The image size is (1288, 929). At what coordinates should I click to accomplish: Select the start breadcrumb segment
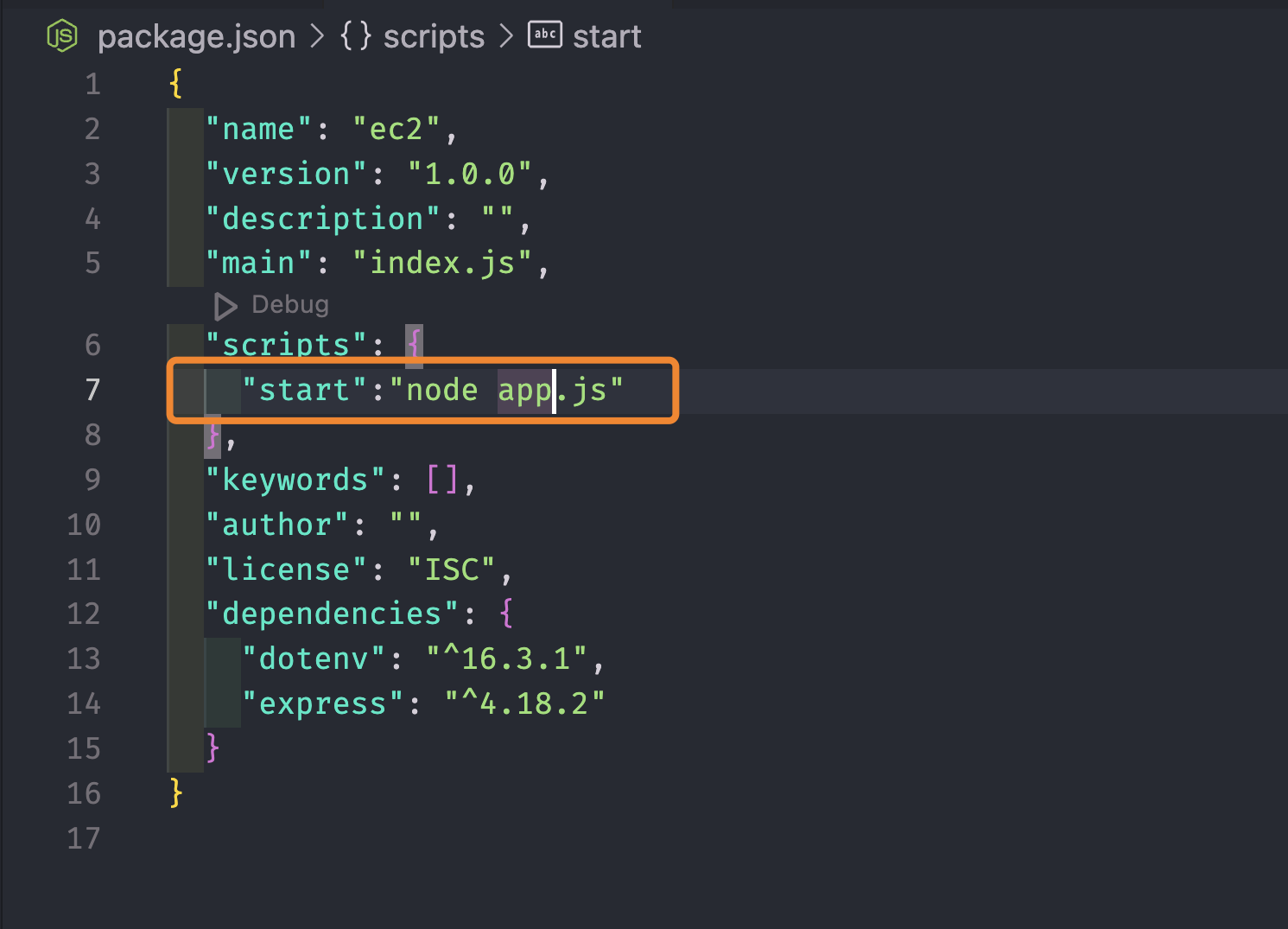606,37
